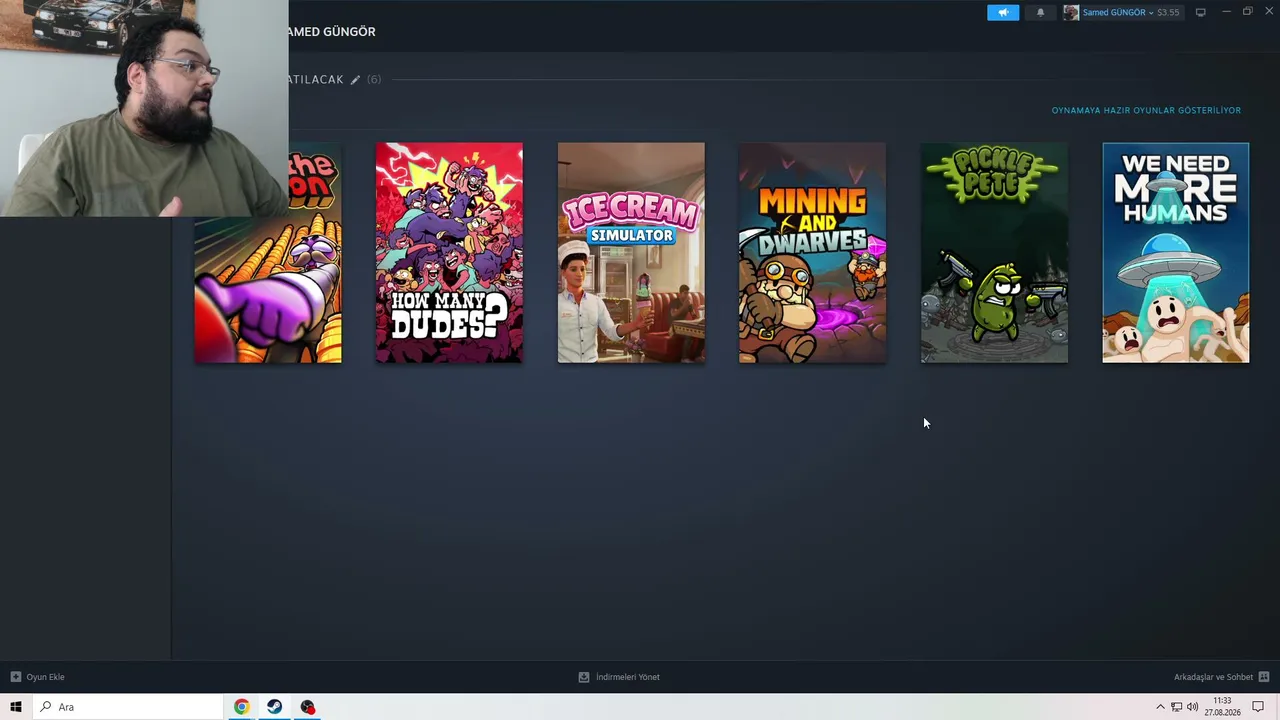Open the taskbar clock showing 11:33
1280x720 pixels.
[1222, 707]
